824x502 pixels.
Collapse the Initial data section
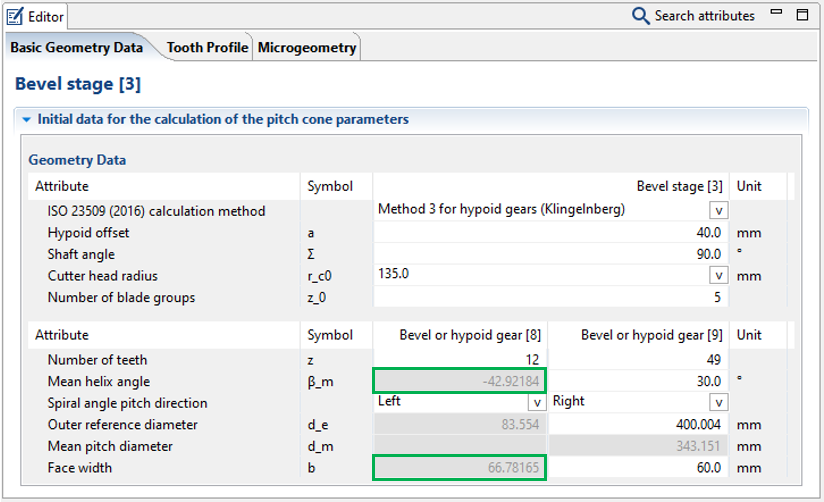pos(26,119)
